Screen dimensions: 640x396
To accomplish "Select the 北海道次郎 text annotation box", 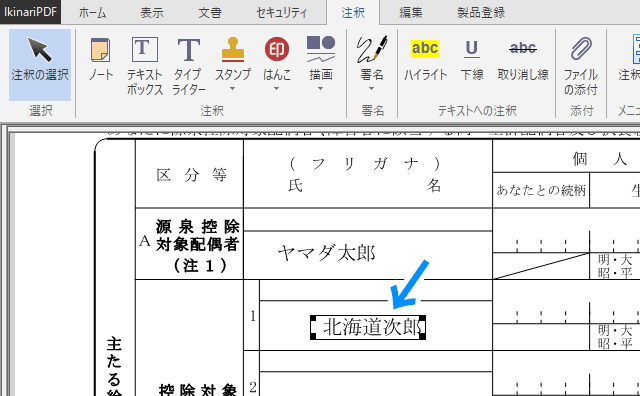I will coord(368,327).
